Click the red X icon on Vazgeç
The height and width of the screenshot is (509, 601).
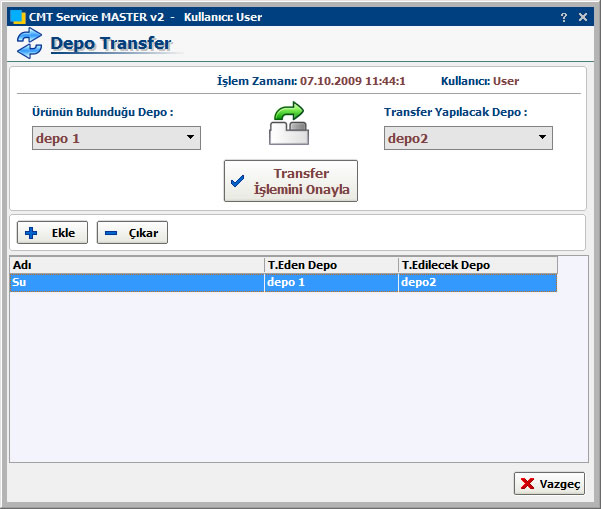(x=527, y=484)
